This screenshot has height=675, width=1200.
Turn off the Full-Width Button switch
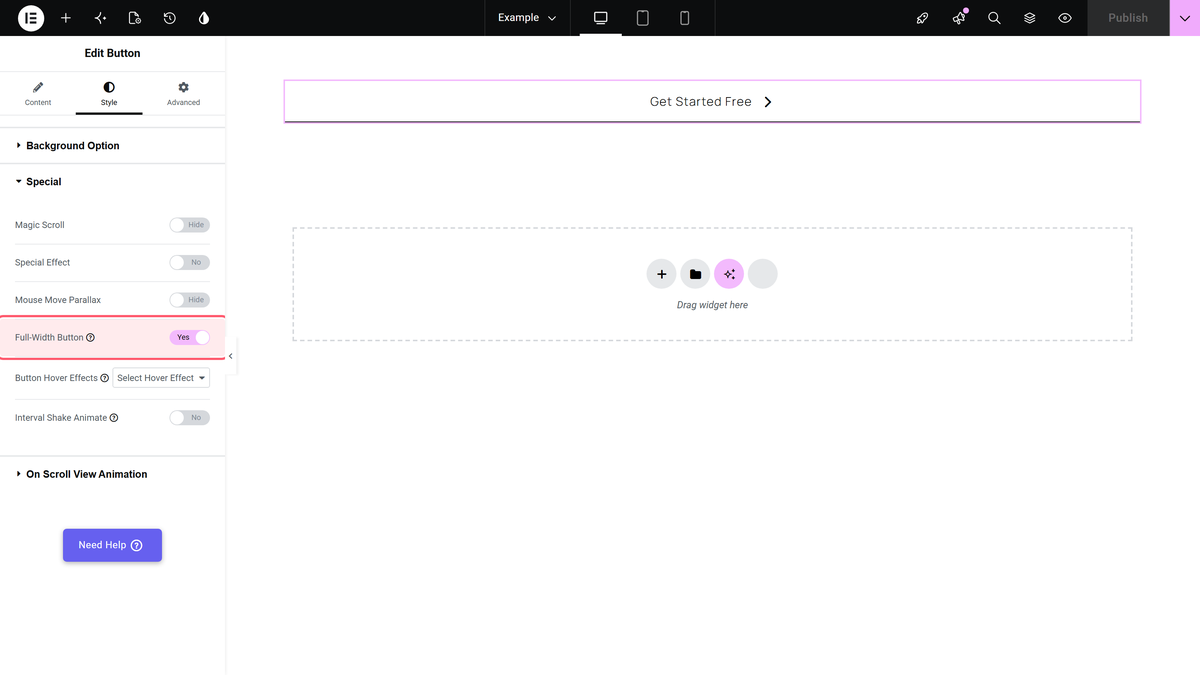189,337
